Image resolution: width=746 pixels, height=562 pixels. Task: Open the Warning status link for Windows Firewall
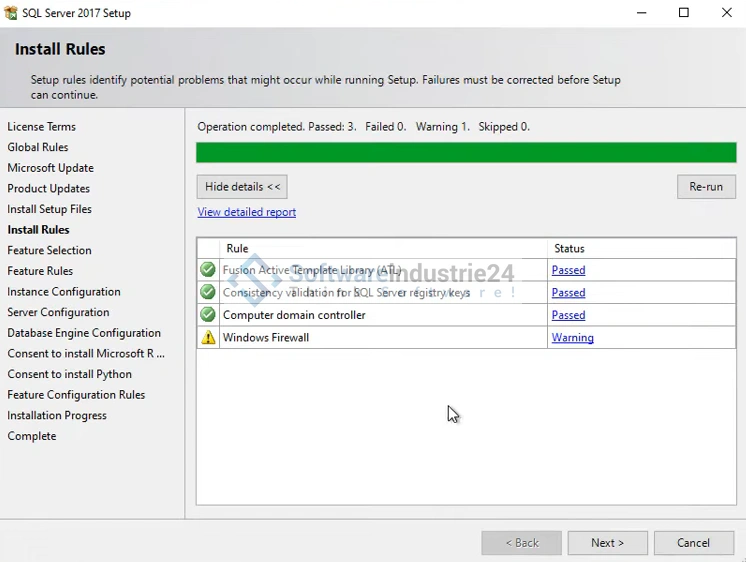pos(572,338)
